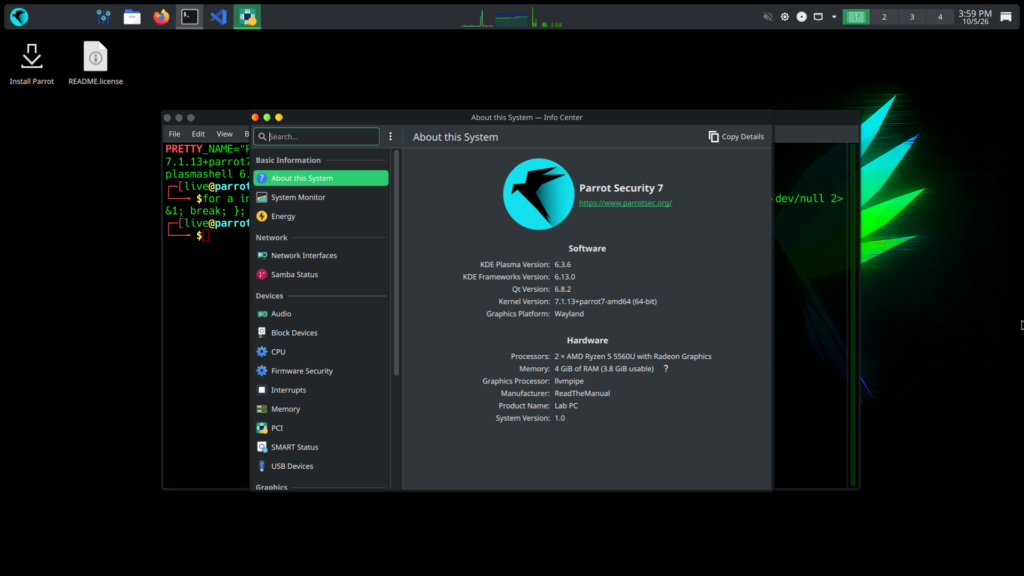Click the sidebar vertical scrollbar
This screenshot has width=1024, height=576.
396,263
